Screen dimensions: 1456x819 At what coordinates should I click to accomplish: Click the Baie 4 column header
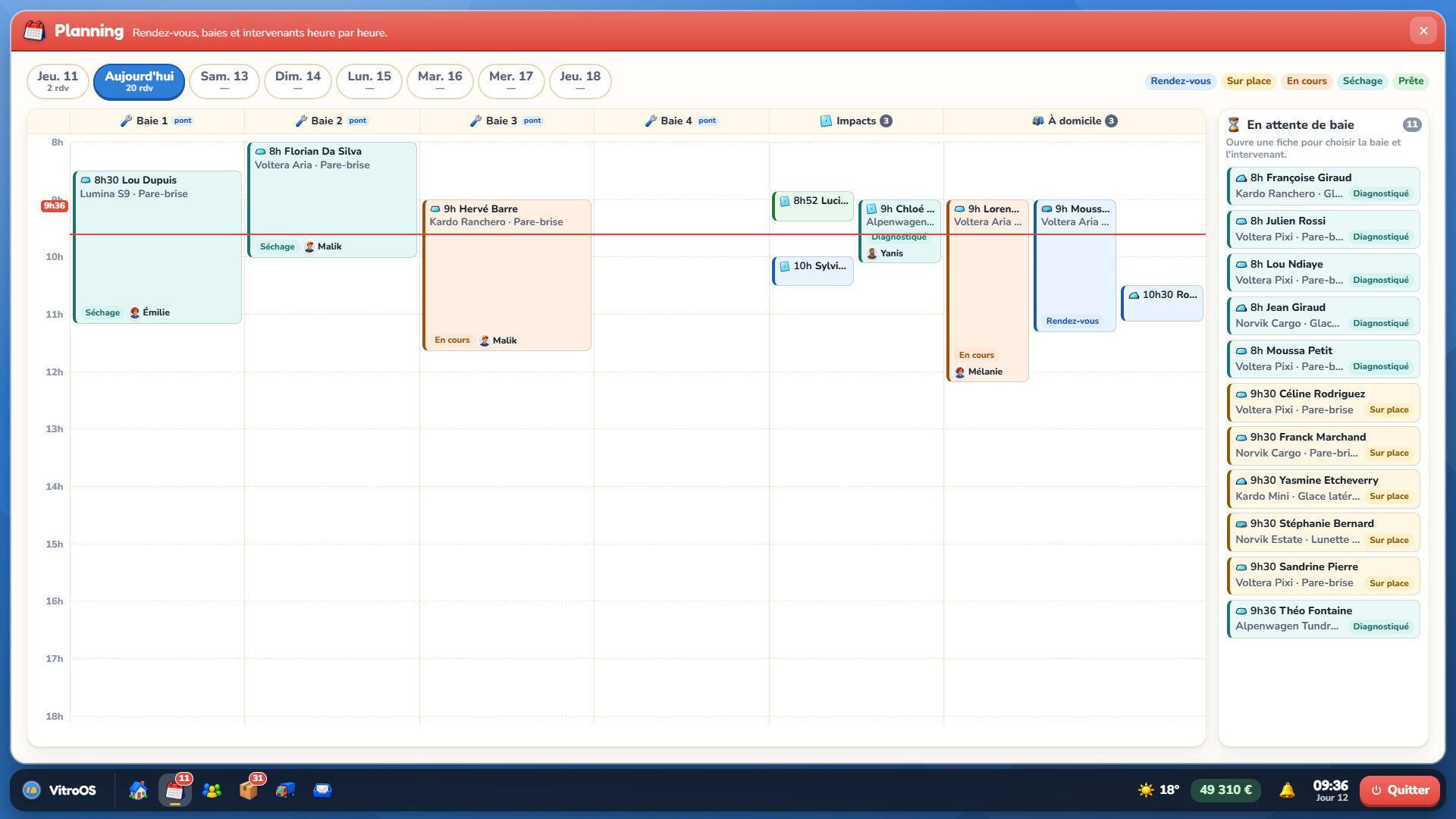coord(681,121)
